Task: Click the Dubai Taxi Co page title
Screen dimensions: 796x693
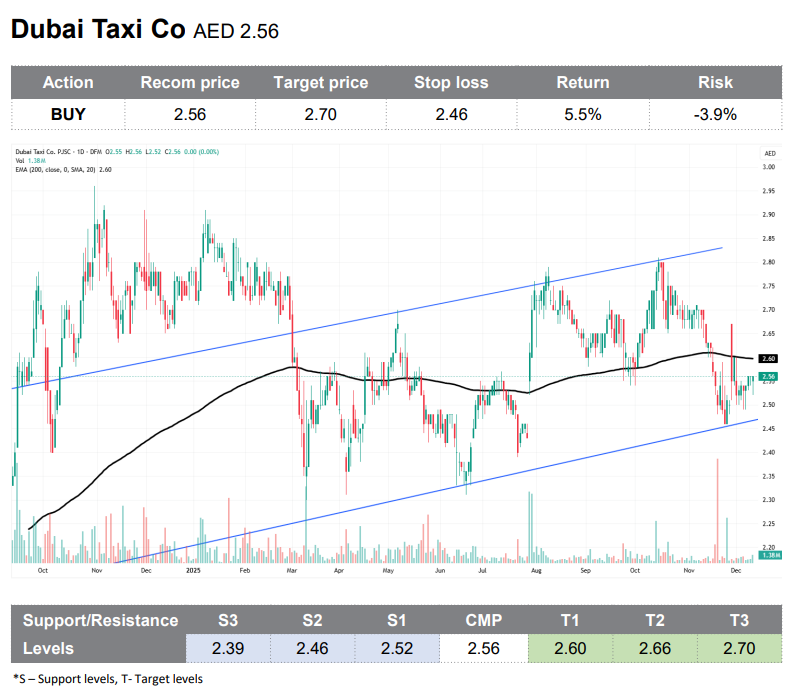Action: point(98,30)
